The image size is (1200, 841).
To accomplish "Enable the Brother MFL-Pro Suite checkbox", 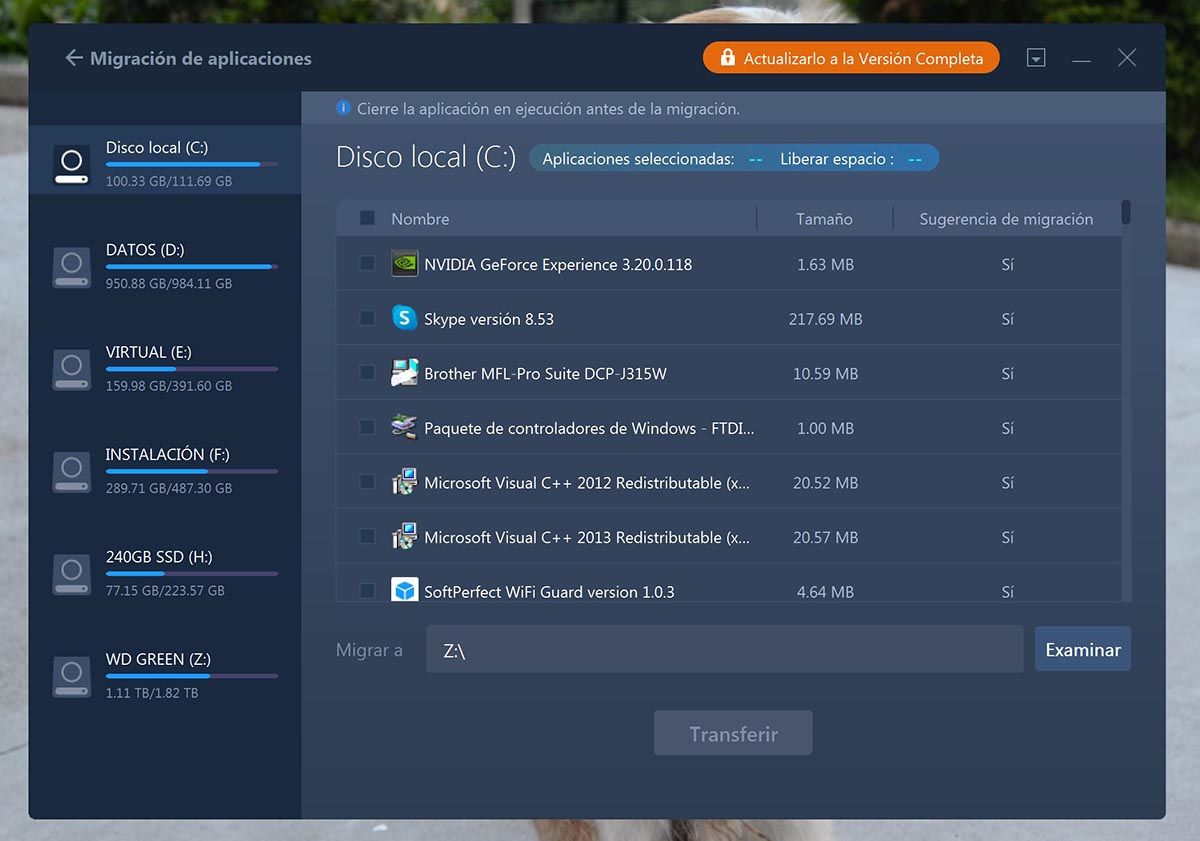I will [367, 373].
